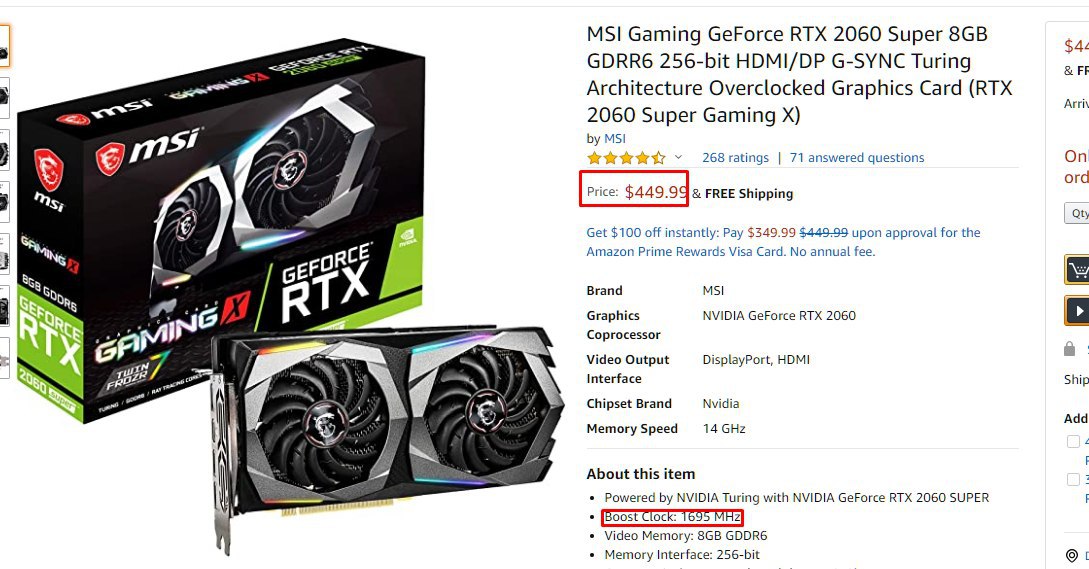Click the secure transaction padlock icon
The image size is (1089, 569).
(1070, 349)
